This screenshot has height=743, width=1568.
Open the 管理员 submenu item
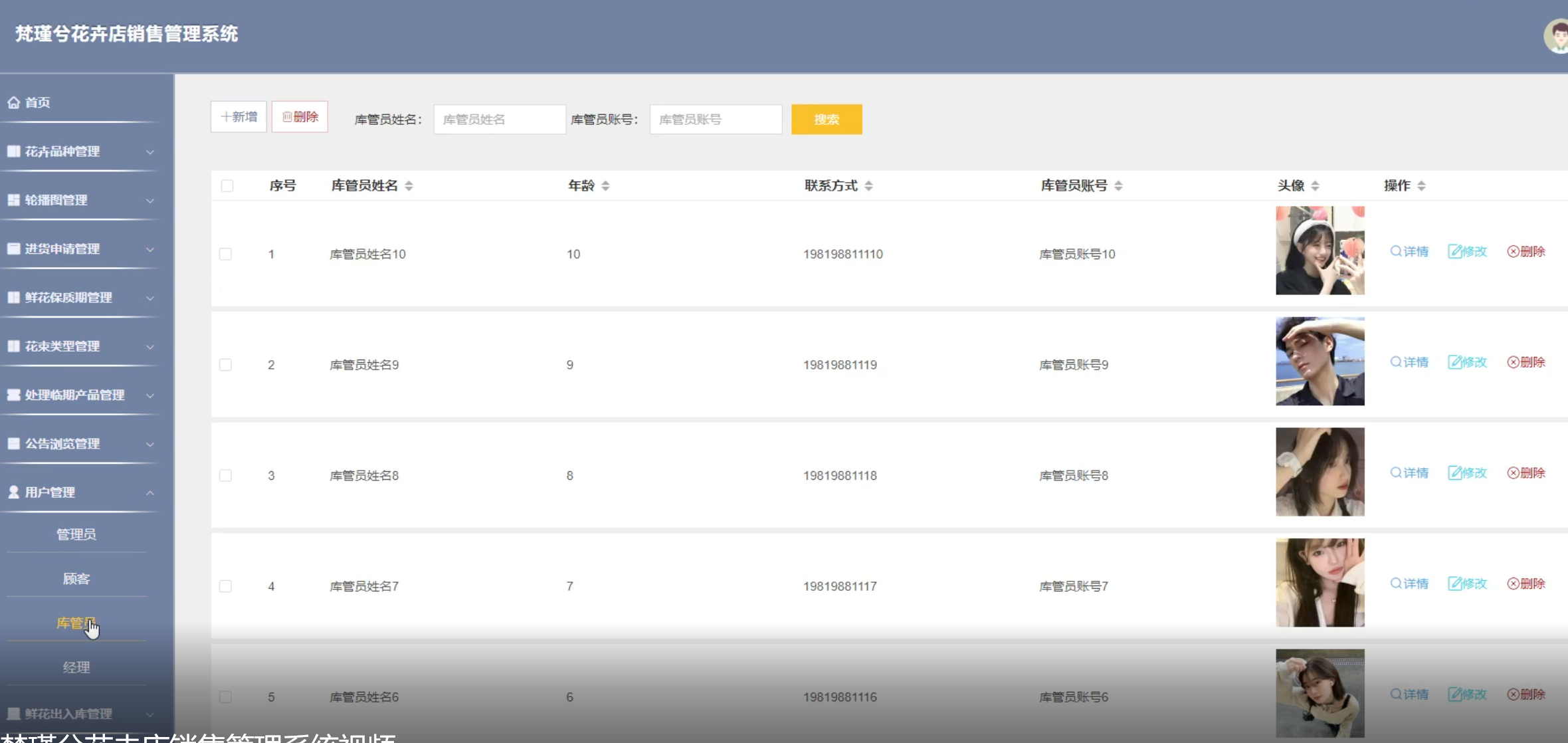(x=76, y=534)
